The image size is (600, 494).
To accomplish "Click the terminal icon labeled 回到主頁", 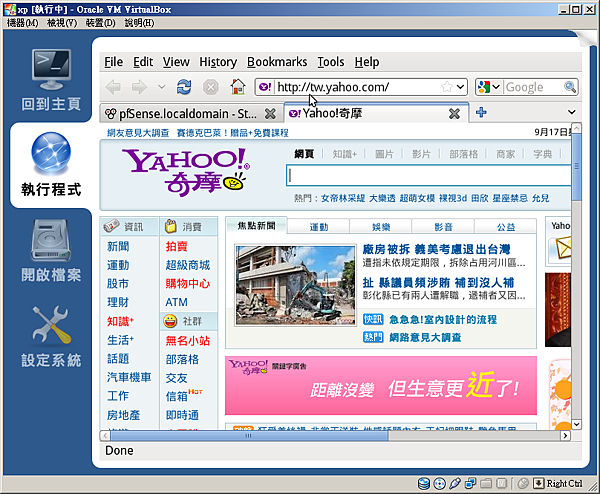I will 51,69.
